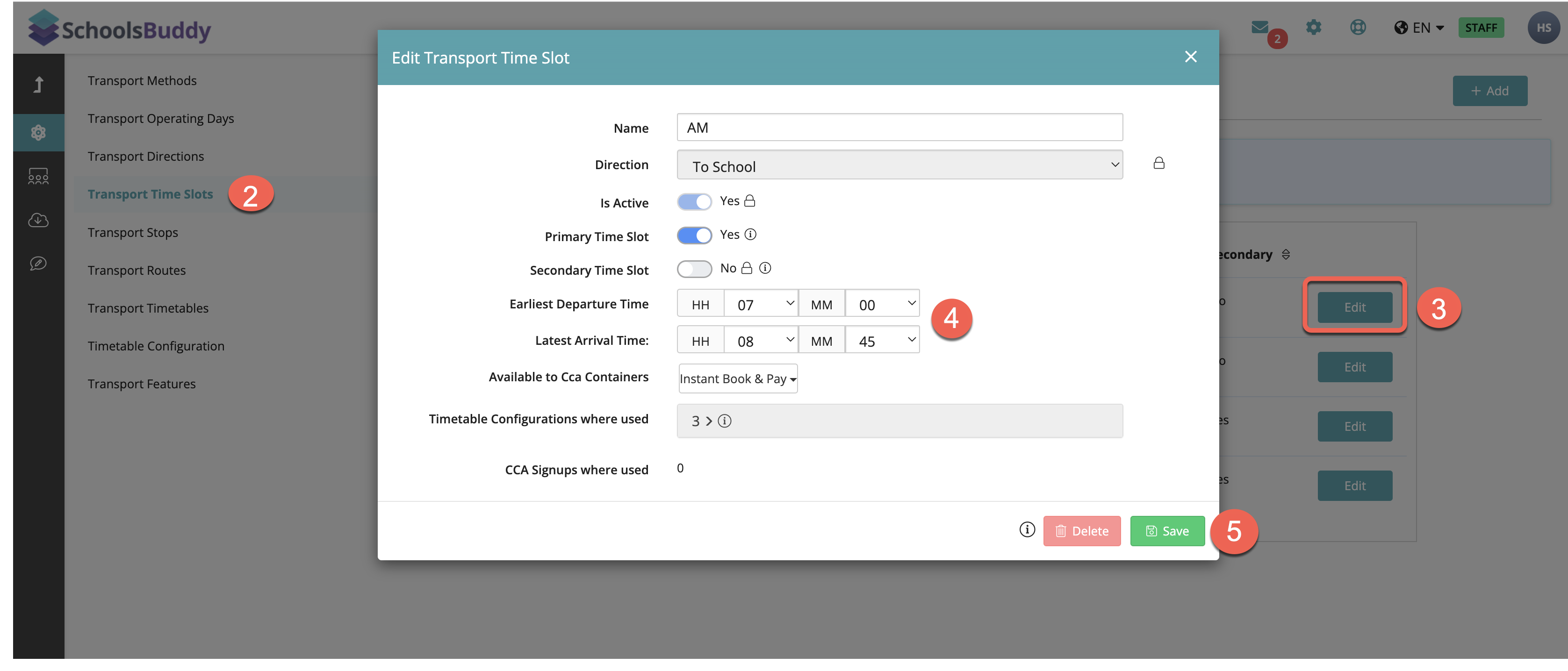Image resolution: width=1568 pixels, height=671 pixels.
Task: Click the sidebar groups seating icon
Action: click(38, 177)
